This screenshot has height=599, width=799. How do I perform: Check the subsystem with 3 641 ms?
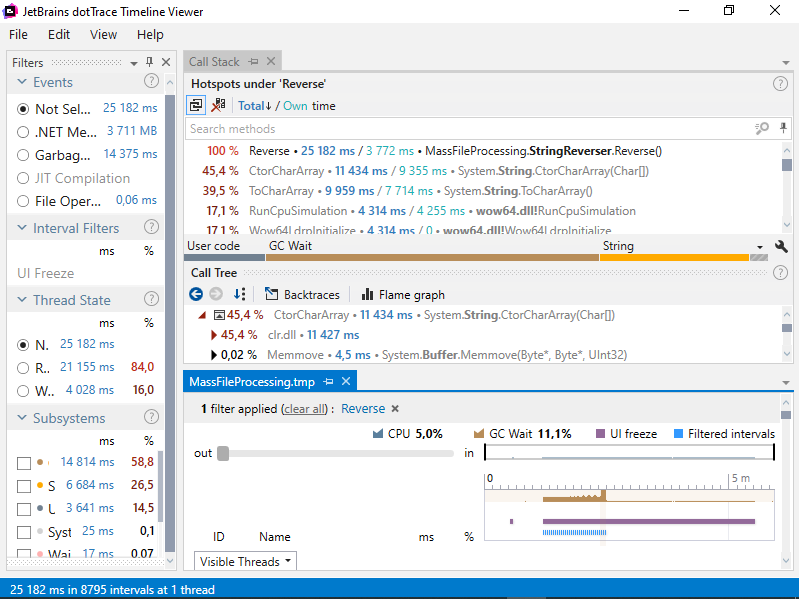24,509
